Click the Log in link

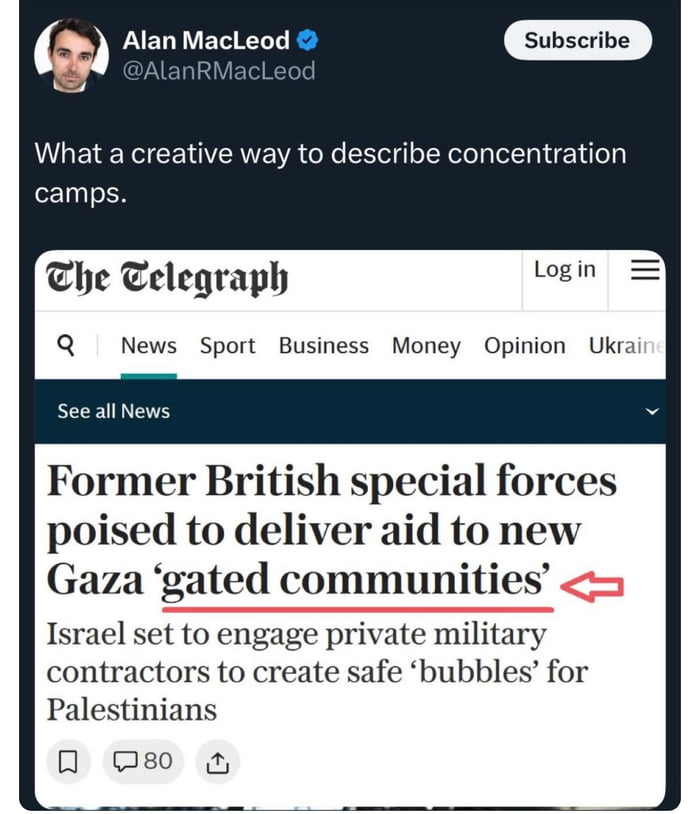pos(564,269)
